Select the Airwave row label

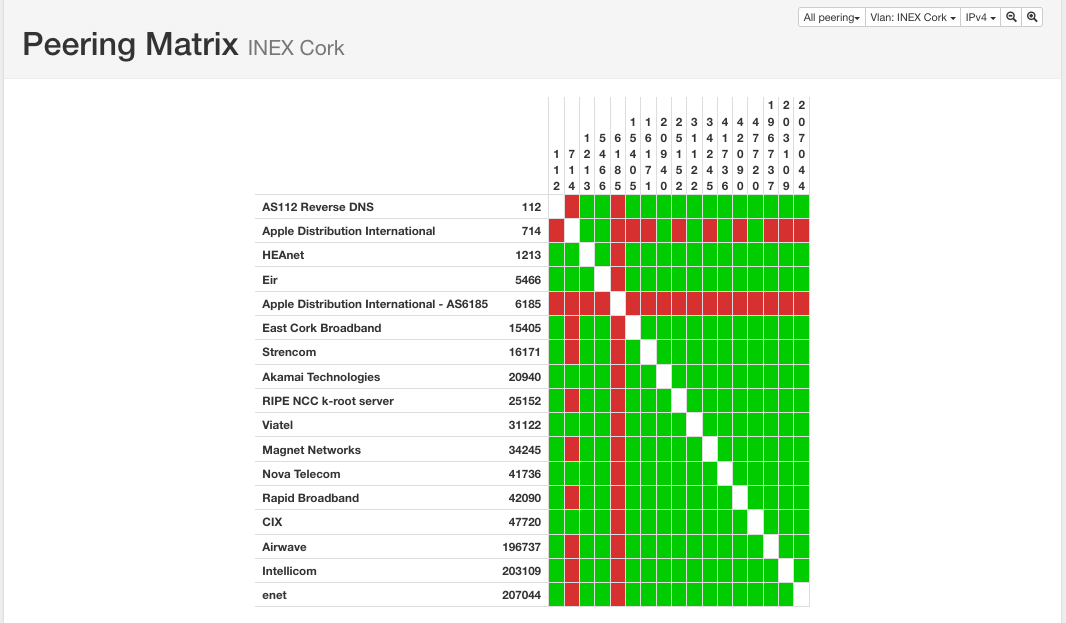pyautogui.click(x=284, y=547)
